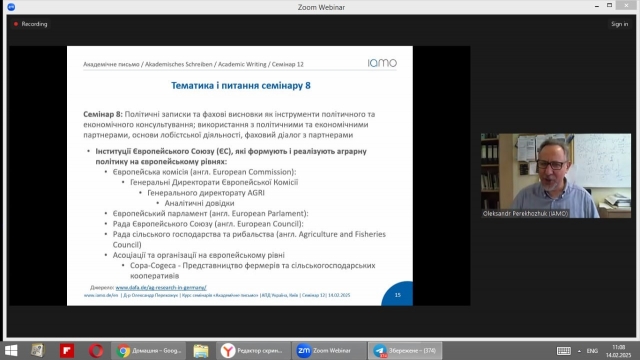Image resolution: width=640 pixels, height=360 pixels.
Task: Click the 'Асоціації та організації' bullet
Action: click(x=199, y=255)
